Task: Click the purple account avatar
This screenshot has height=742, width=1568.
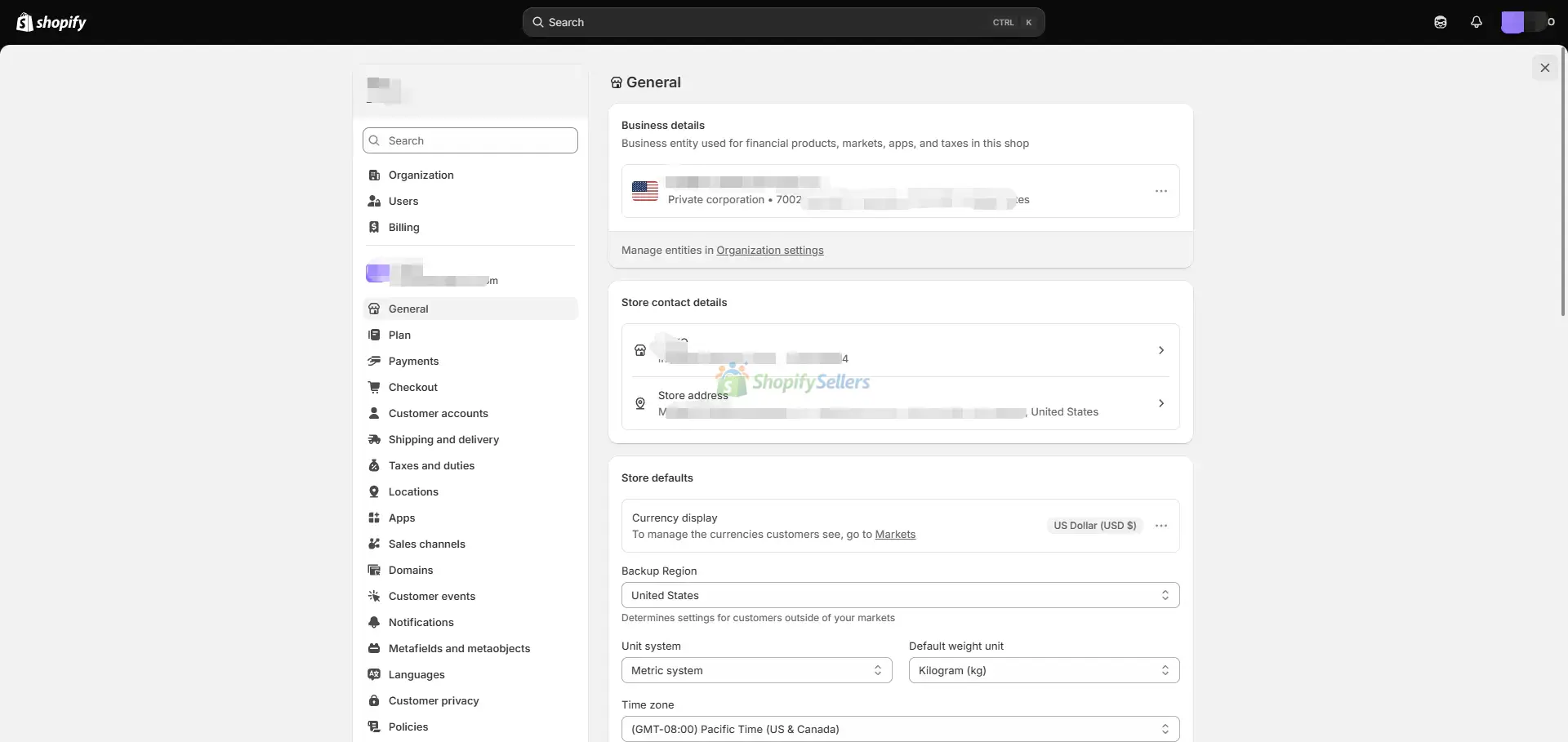Action: pyautogui.click(x=1512, y=22)
